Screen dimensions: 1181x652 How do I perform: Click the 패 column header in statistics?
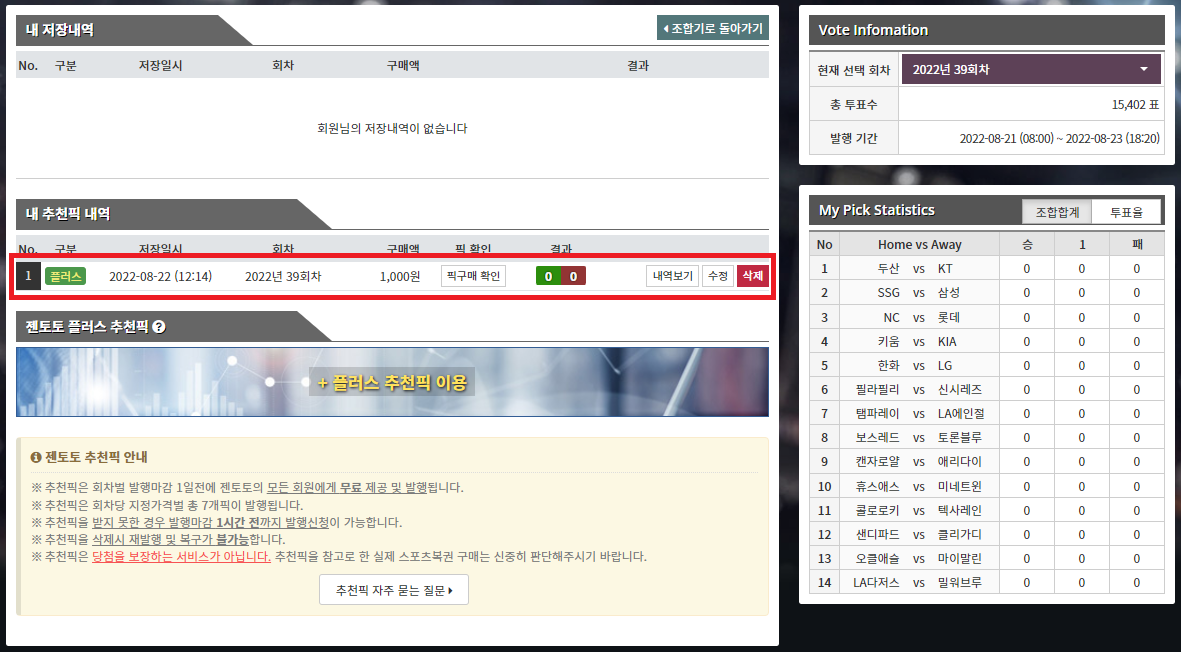coord(1137,244)
